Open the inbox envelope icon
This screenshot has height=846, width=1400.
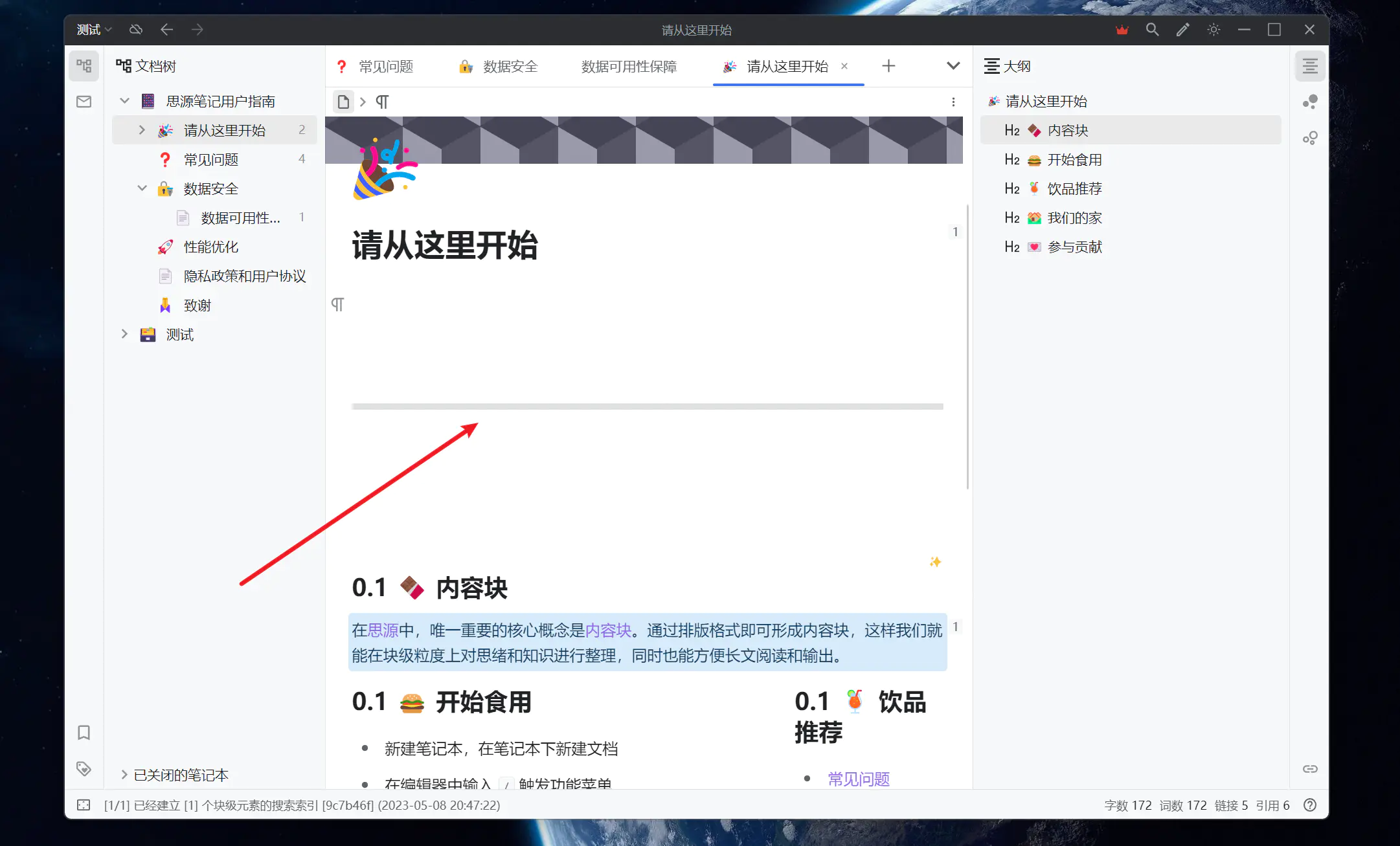pyautogui.click(x=84, y=102)
